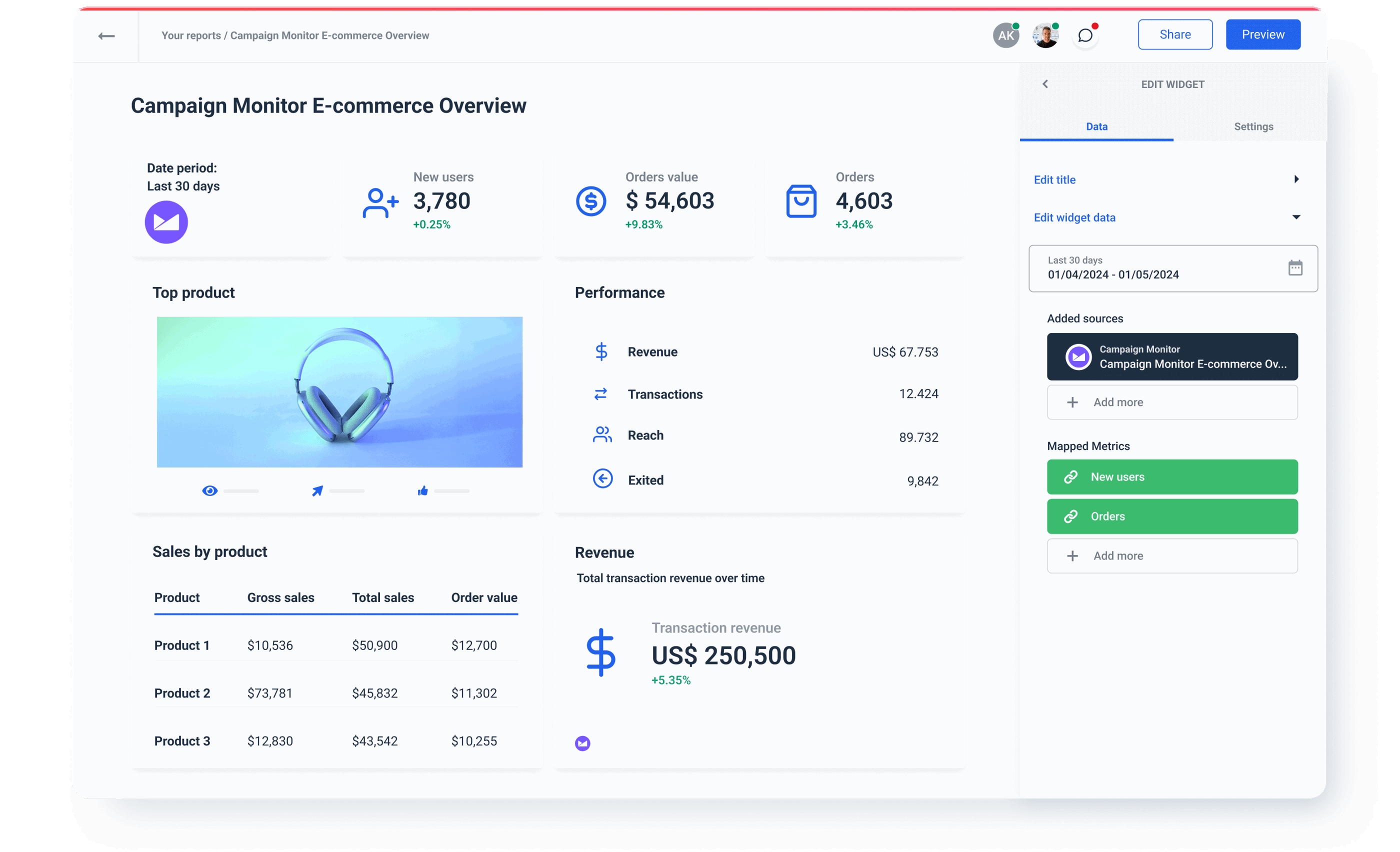Switch to the Settings tab

tap(1253, 126)
